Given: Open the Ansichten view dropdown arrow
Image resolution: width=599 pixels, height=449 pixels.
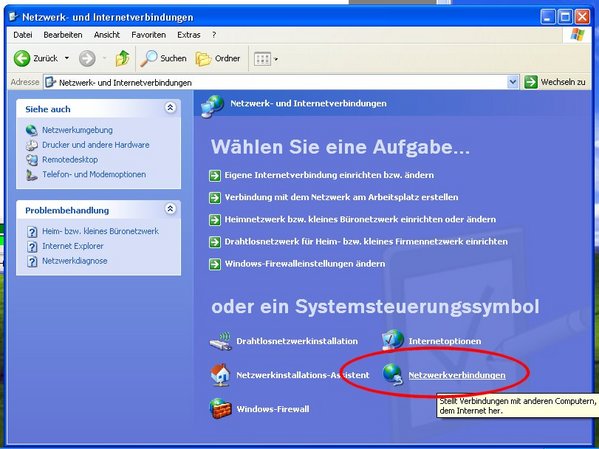Looking at the screenshot, I should coord(276,59).
